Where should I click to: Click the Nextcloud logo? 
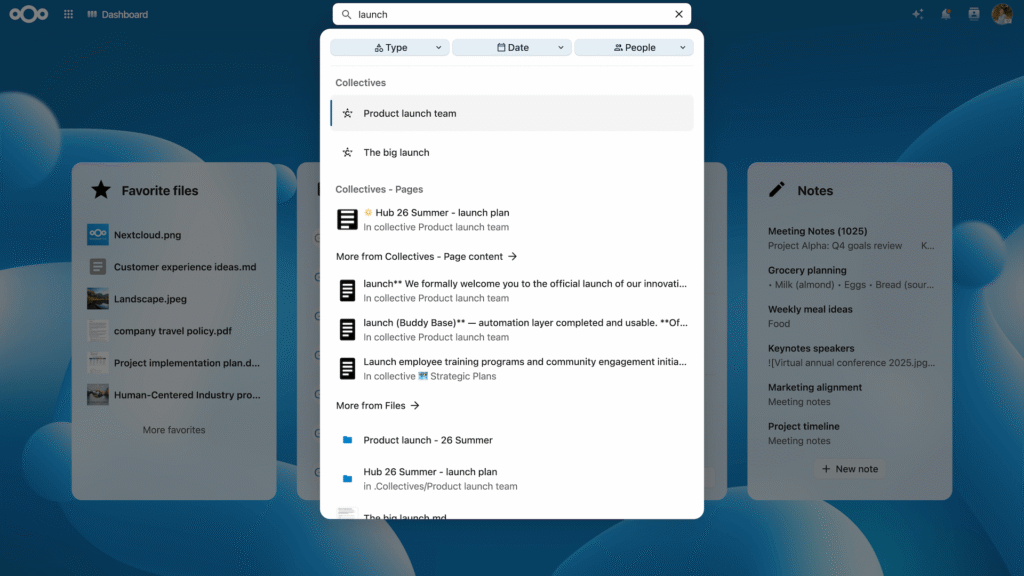(29, 14)
